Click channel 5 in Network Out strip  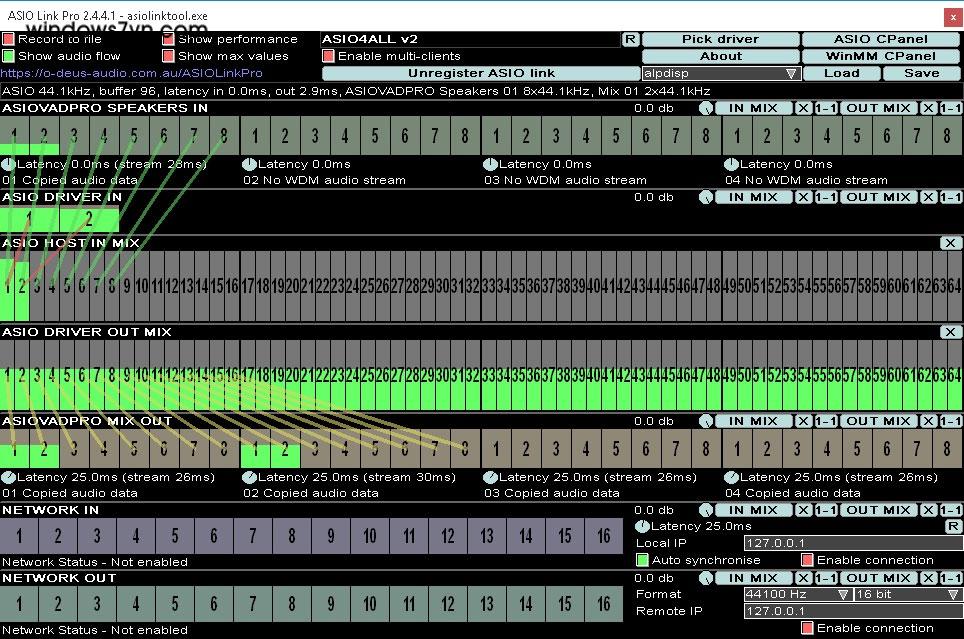point(174,604)
